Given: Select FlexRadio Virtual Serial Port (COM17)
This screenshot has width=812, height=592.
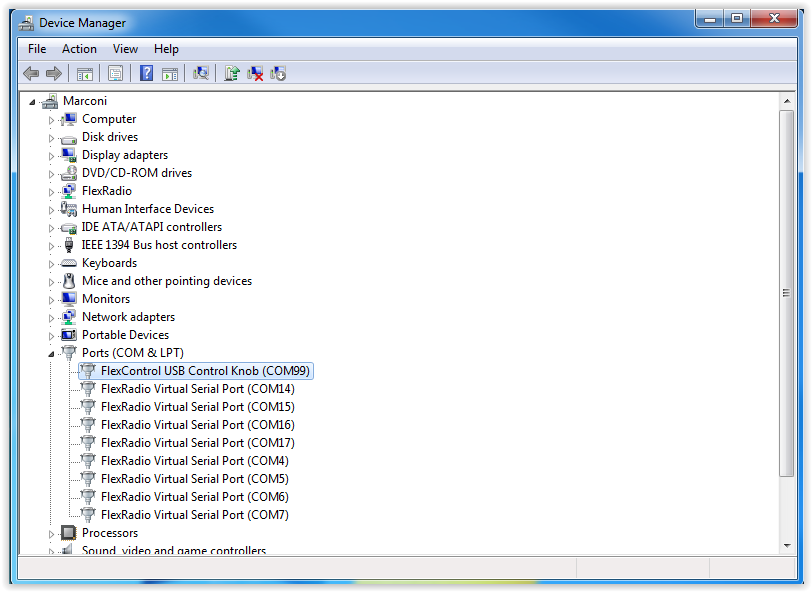Looking at the screenshot, I should pyautogui.click(x=198, y=443).
